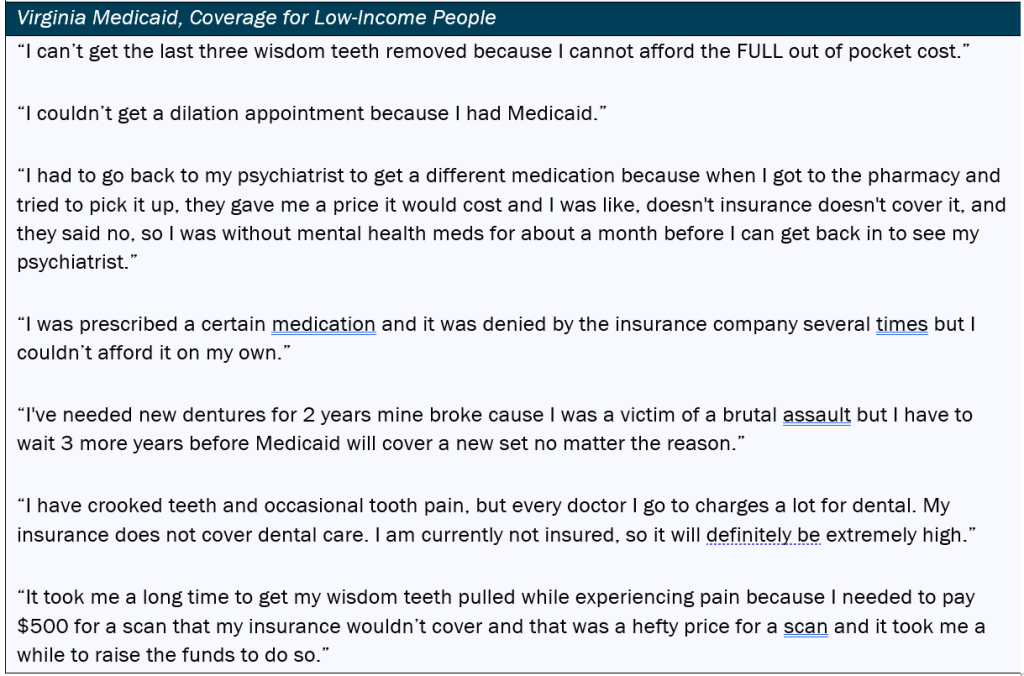This screenshot has width=1024, height=676.
Task: Click the word 'FULL' in the first quote
Action: click(760, 51)
